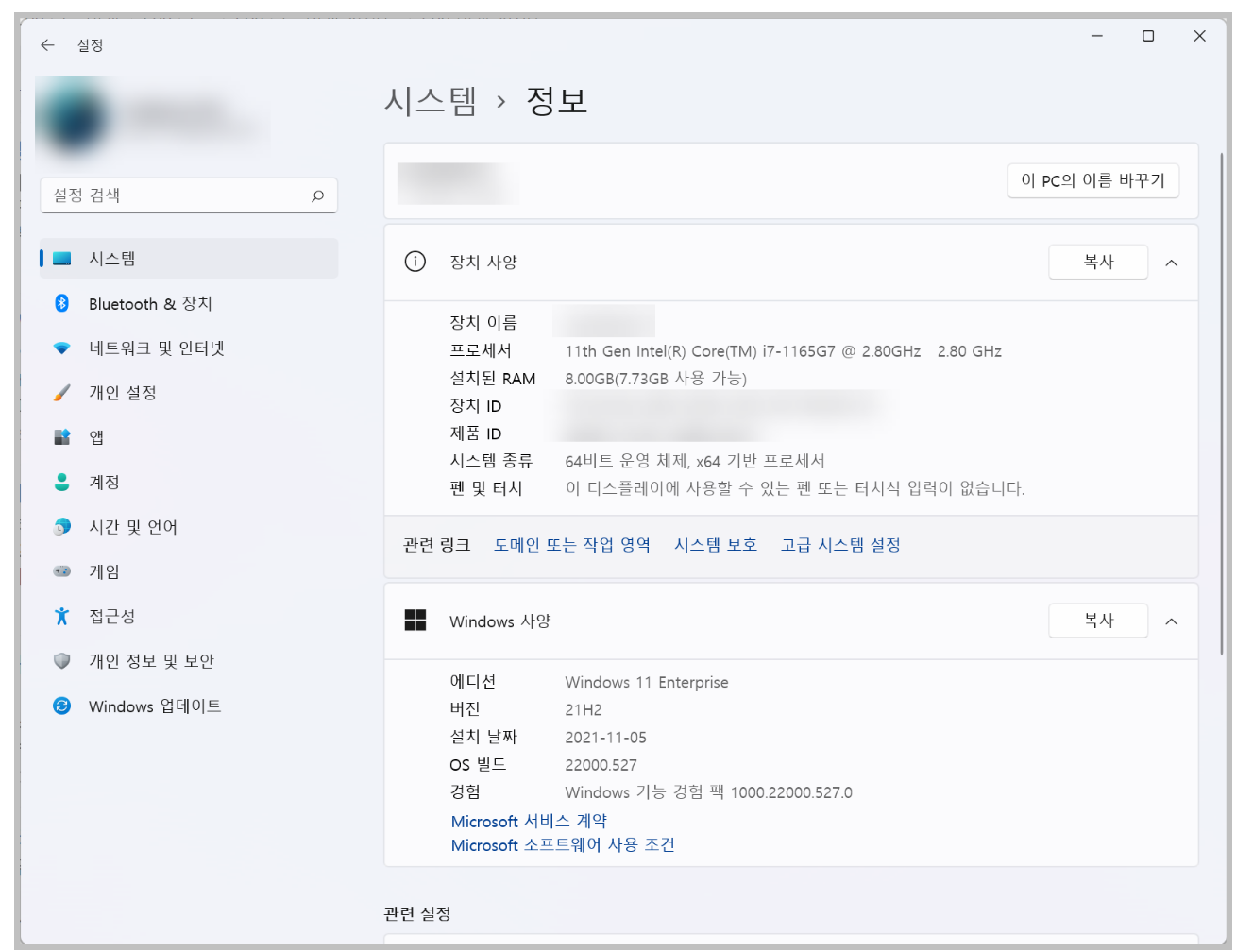Click 시스템 in the breadcrumb header
The width and height of the screenshot is (1236, 952).
[x=431, y=100]
